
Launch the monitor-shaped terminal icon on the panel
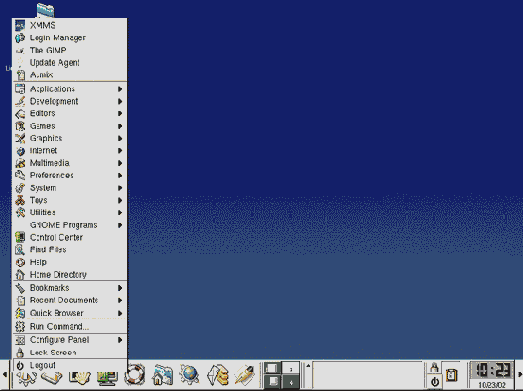(107, 378)
